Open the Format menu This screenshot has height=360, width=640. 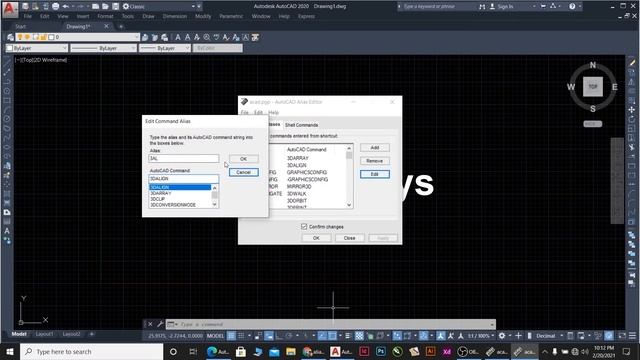[105, 16]
